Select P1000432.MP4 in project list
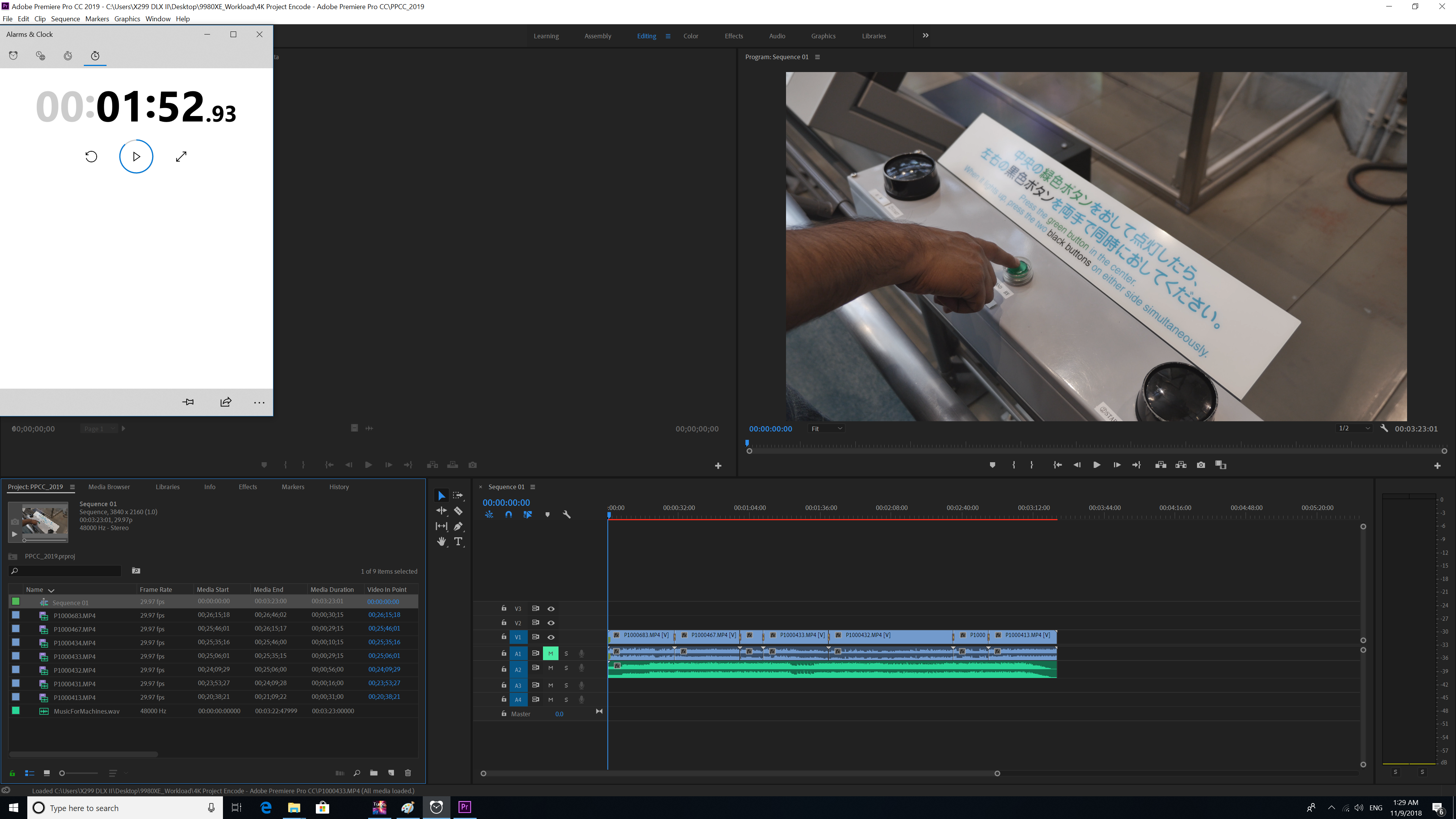Viewport: 1456px width, 819px height. (x=75, y=670)
